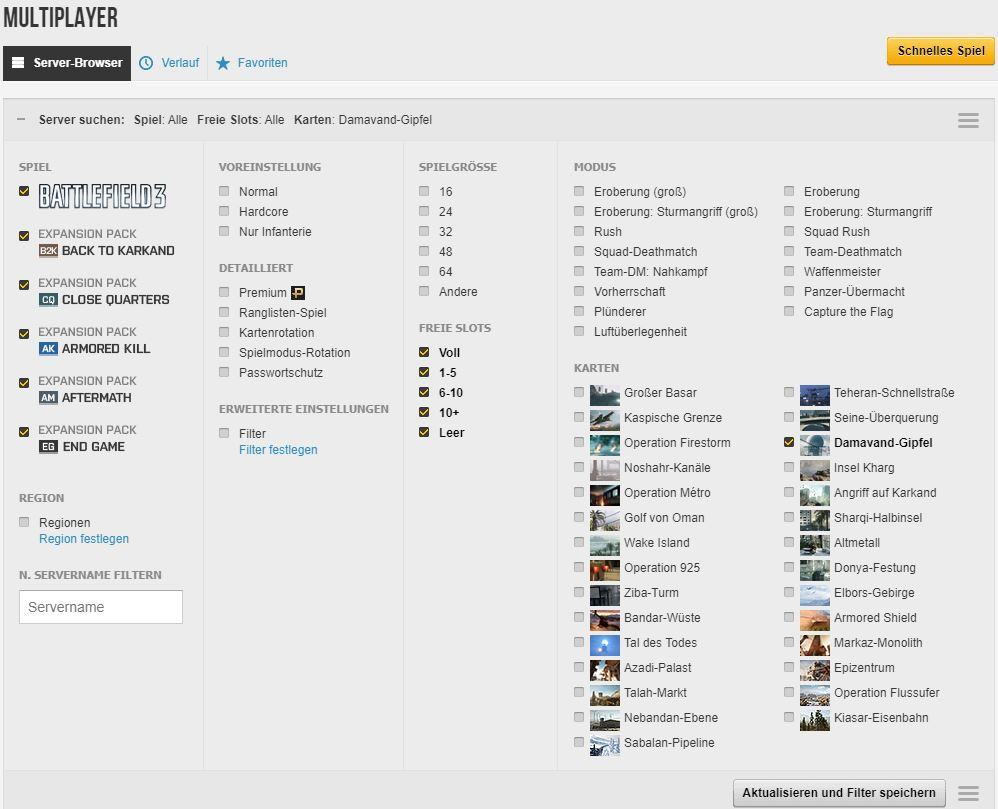This screenshot has height=809, width=998.
Task: Click the EG End Game badge
Action: point(48,447)
